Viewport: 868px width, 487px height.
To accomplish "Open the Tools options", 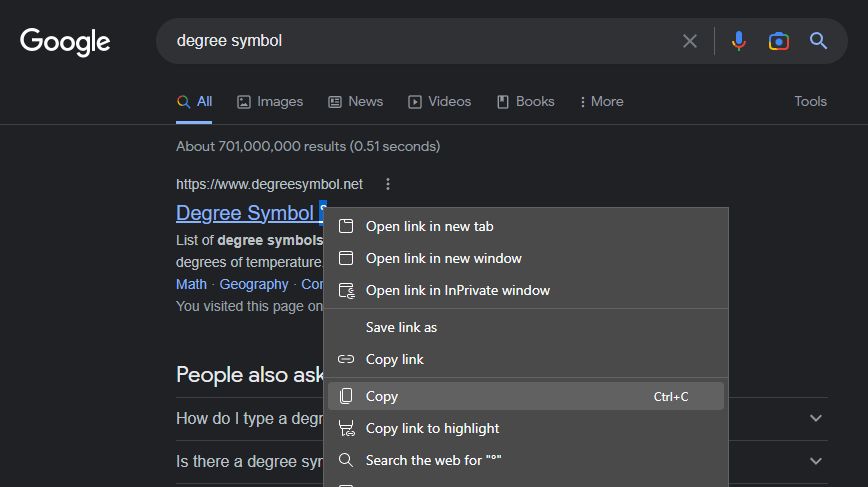I will (x=810, y=101).
